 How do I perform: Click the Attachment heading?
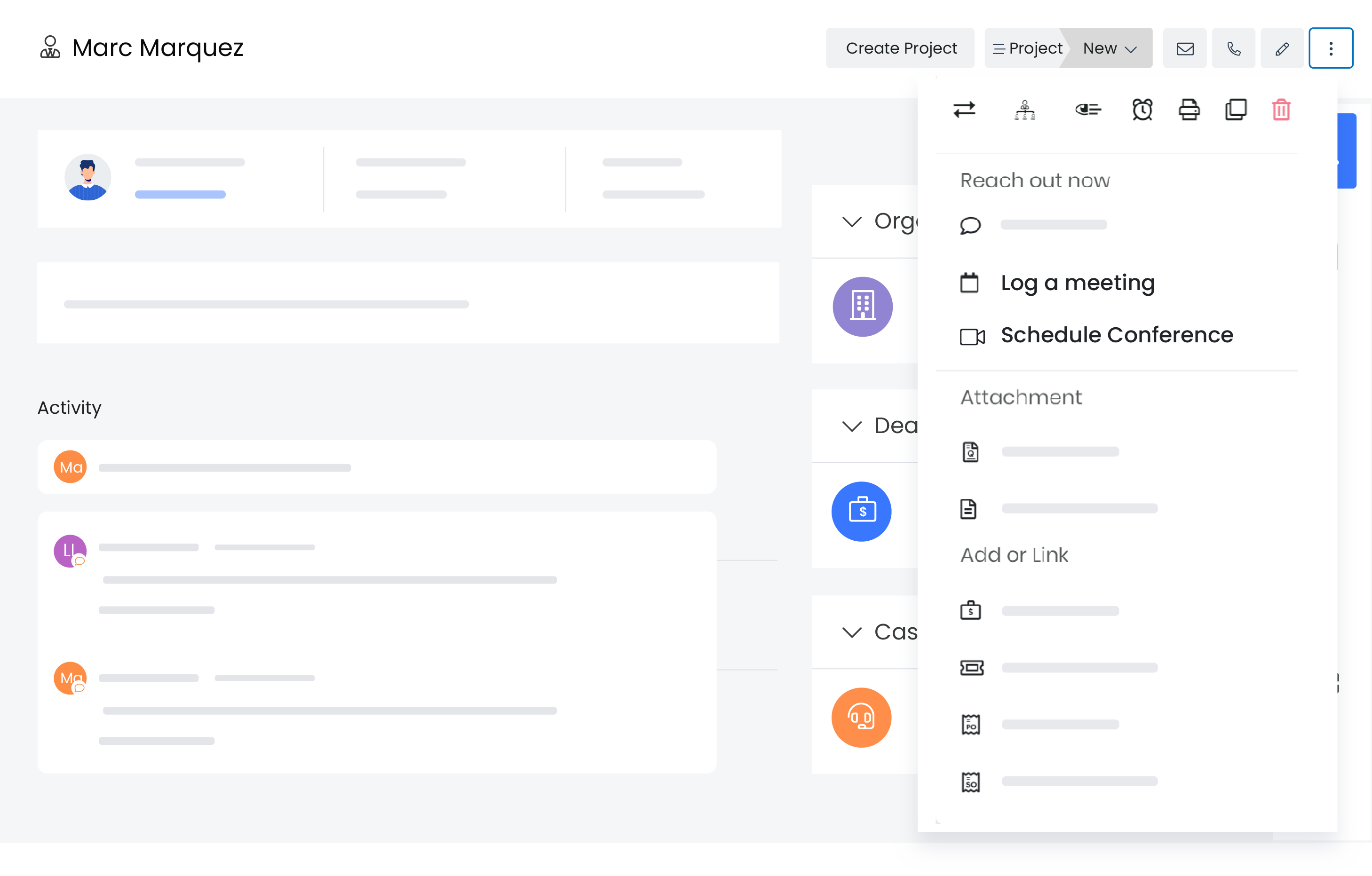coord(1021,397)
